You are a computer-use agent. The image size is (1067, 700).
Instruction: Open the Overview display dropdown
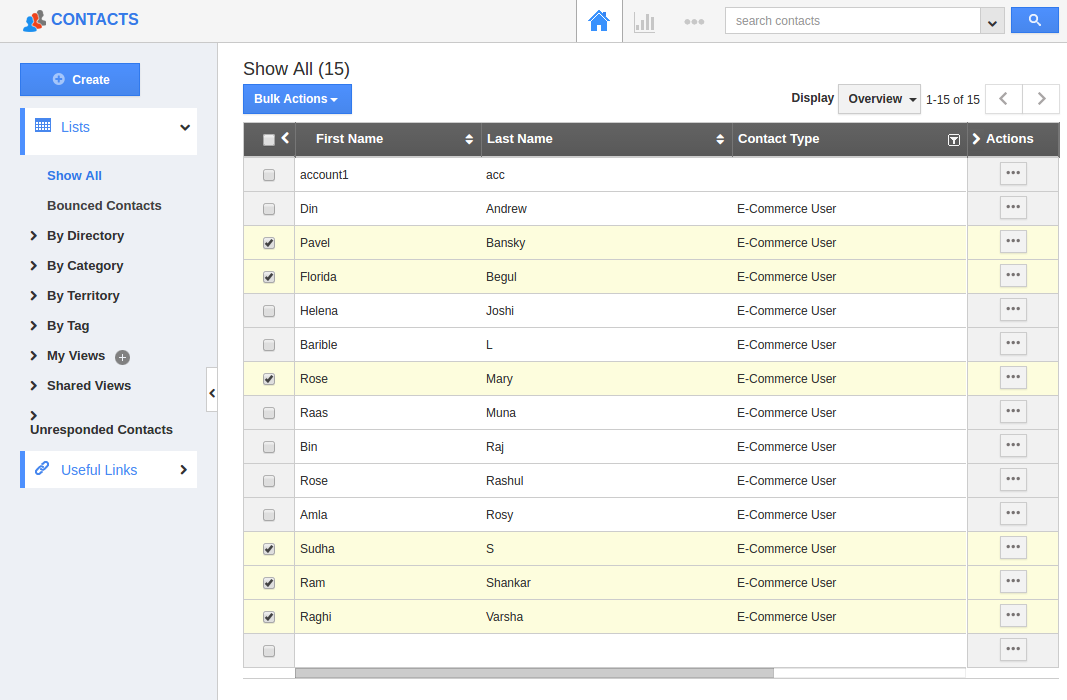[x=879, y=99]
